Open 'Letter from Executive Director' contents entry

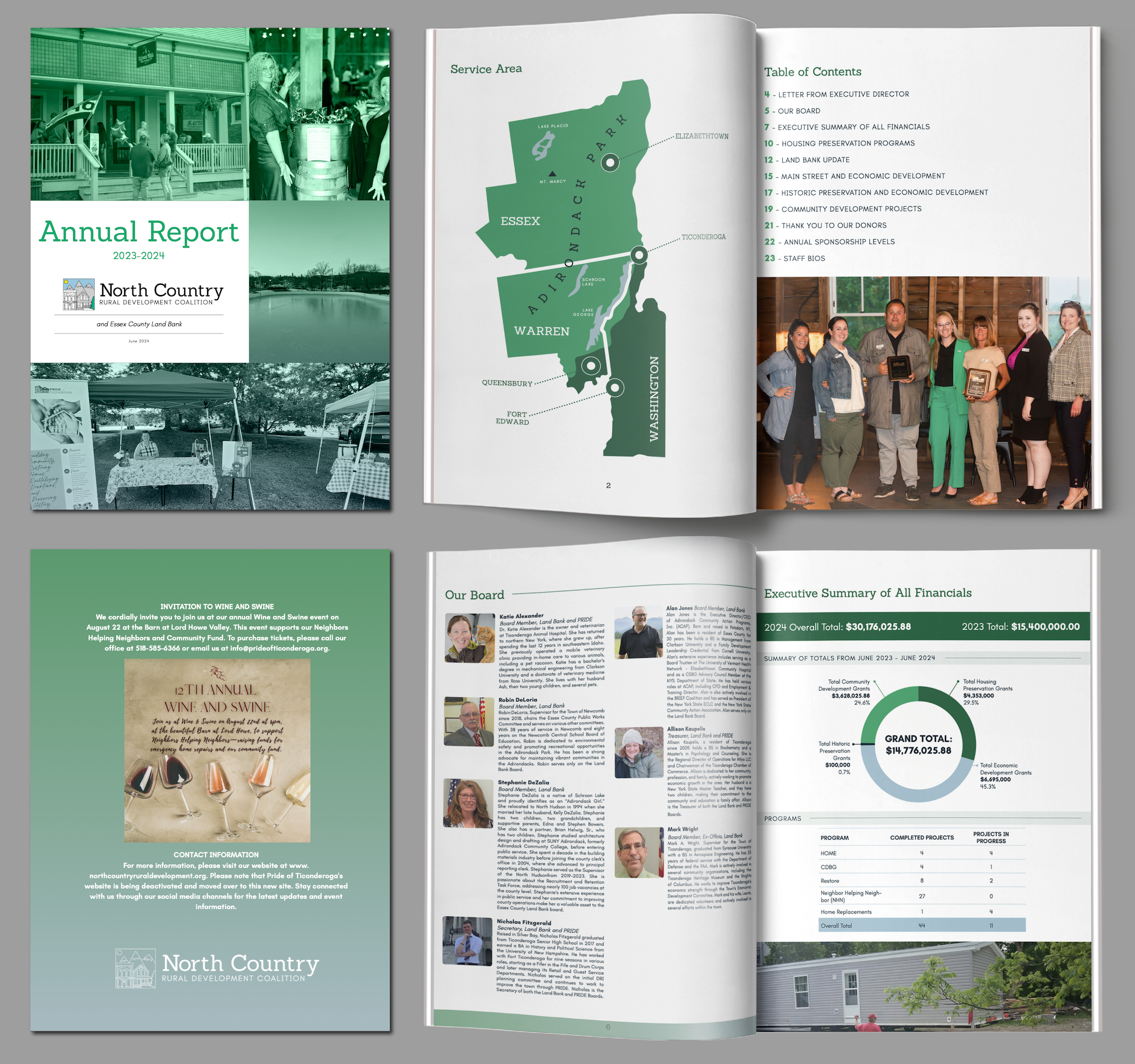[x=836, y=94]
